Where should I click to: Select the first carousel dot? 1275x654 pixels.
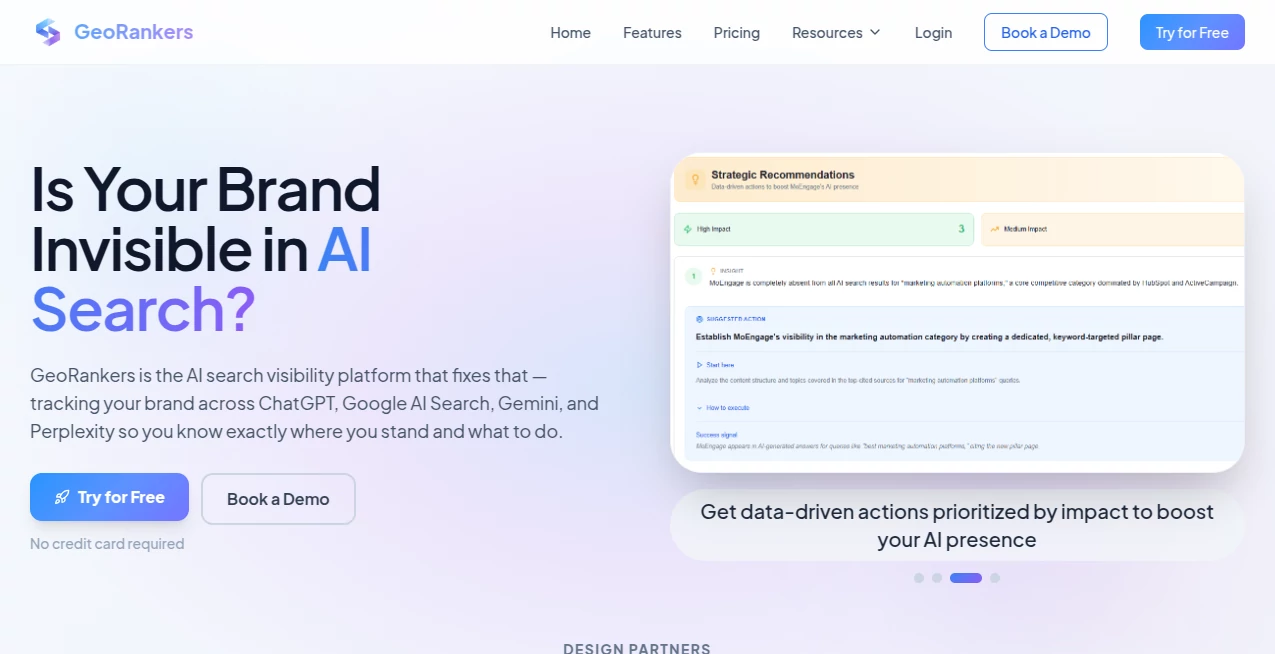pyautogui.click(x=919, y=578)
